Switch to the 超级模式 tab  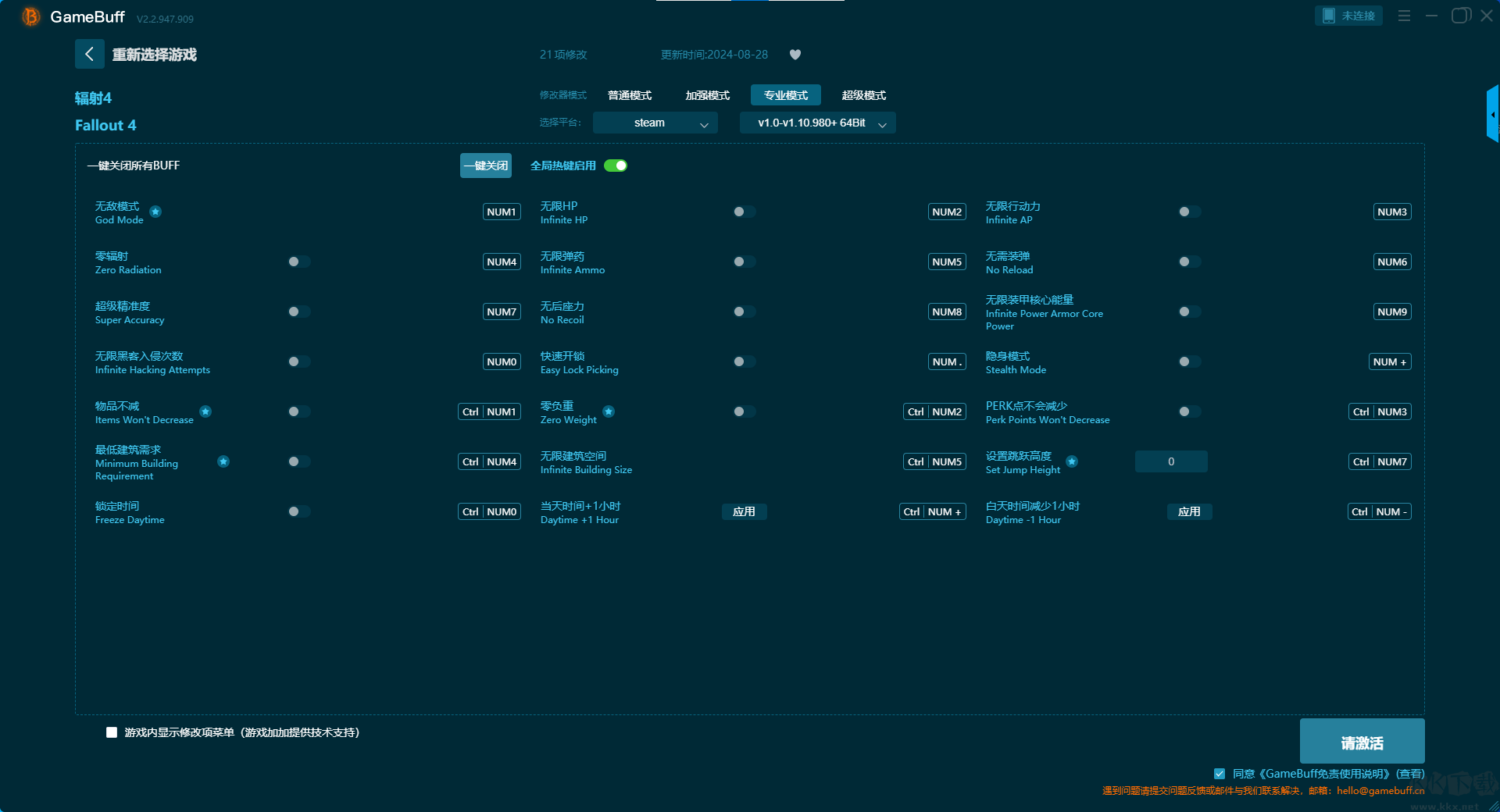point(863,95)
